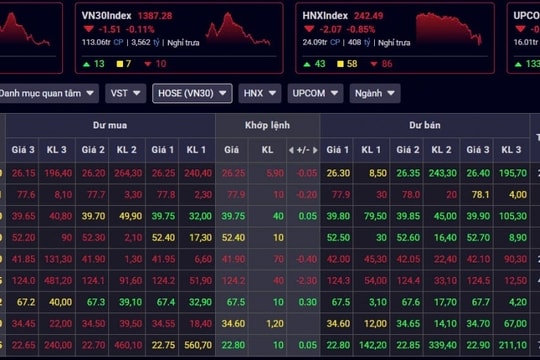Click change value -0.40
Image resolution: width=540 pixels, height=360 pixels.
[307, 259]
